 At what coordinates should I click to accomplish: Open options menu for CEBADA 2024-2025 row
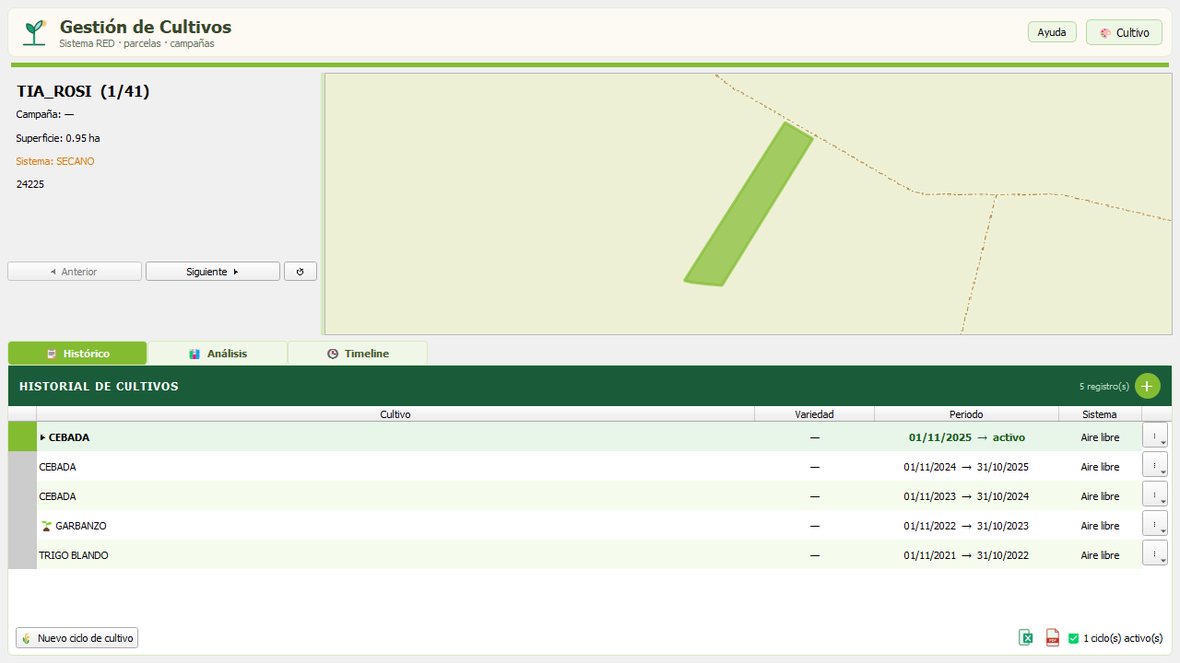pos(1154,465)
